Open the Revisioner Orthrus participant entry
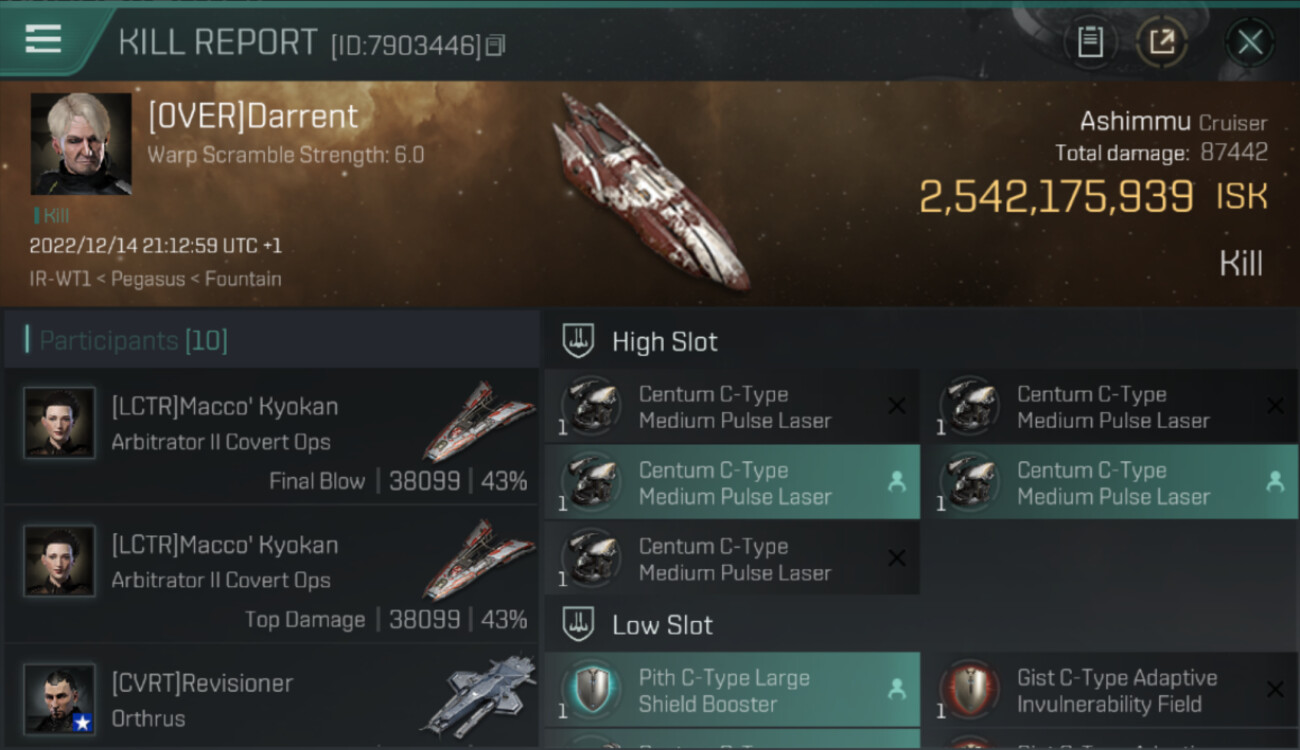Image resolution: width=1300 pixels, height=750 pixels. pos(272,700)
